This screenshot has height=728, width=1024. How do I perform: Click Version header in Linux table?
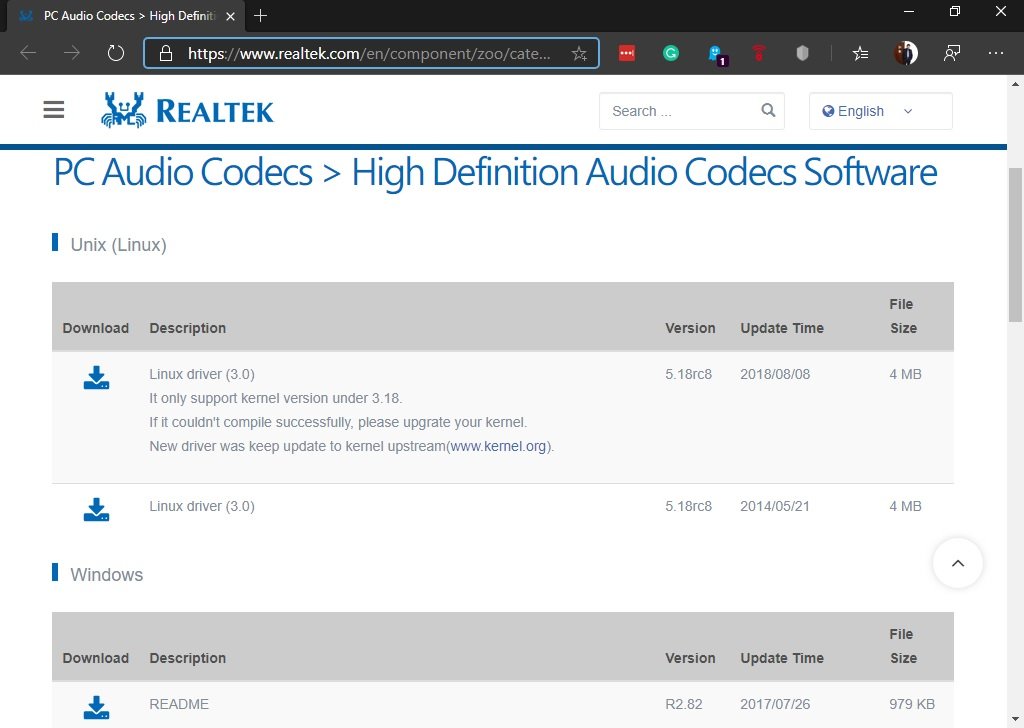pyautogui.click(x=690, y=328)
